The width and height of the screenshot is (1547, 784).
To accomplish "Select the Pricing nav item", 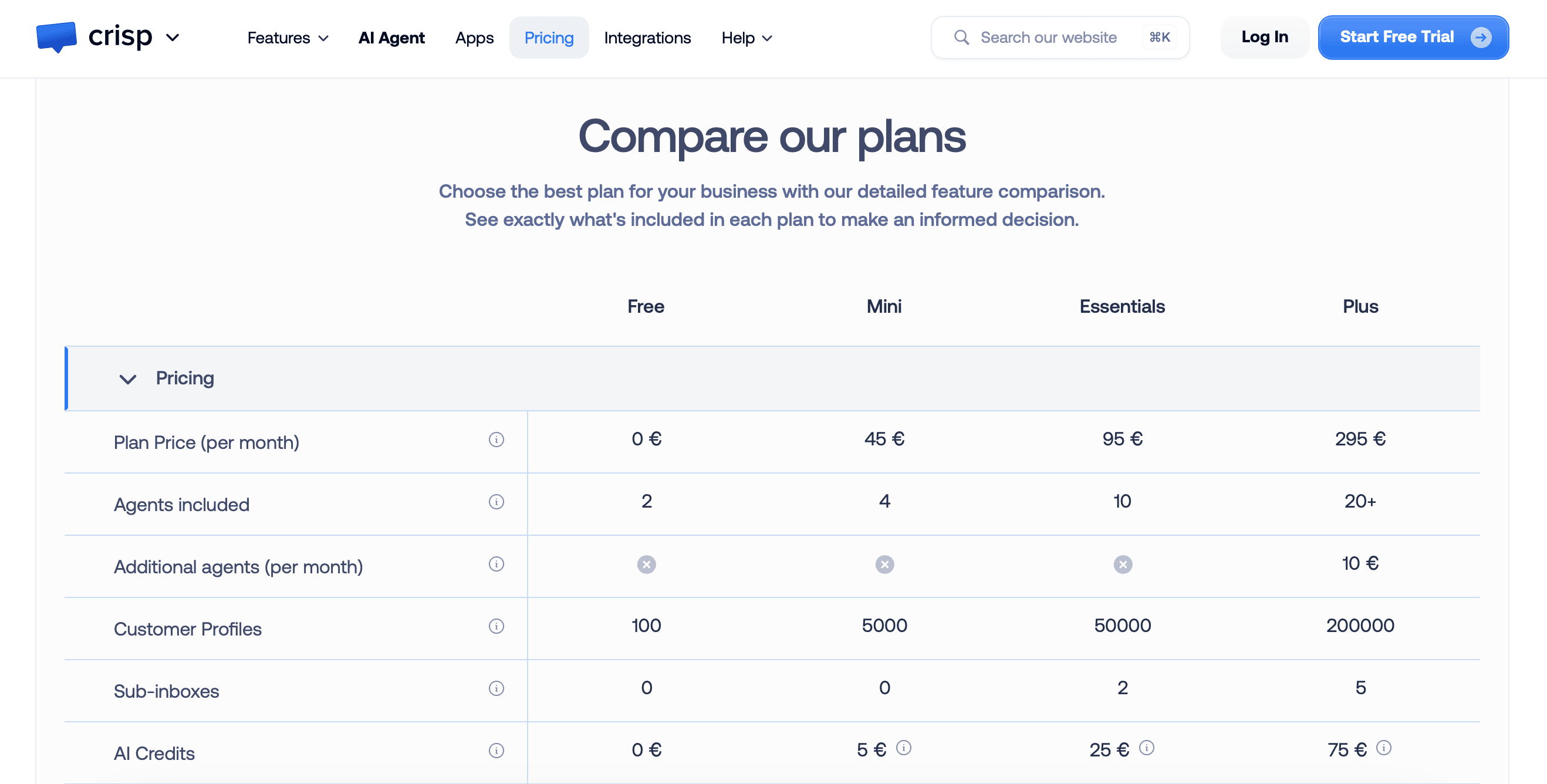I will 549,38.
